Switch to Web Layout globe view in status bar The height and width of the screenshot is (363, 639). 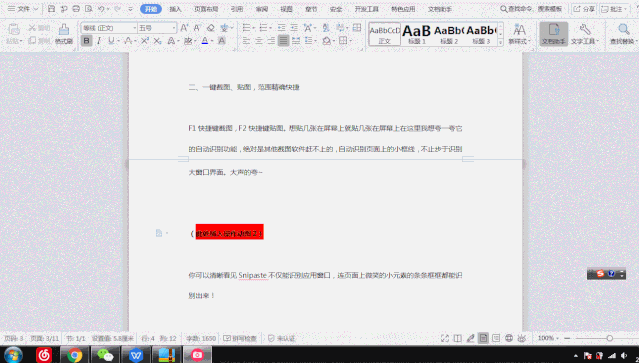[x=509, y=338]
